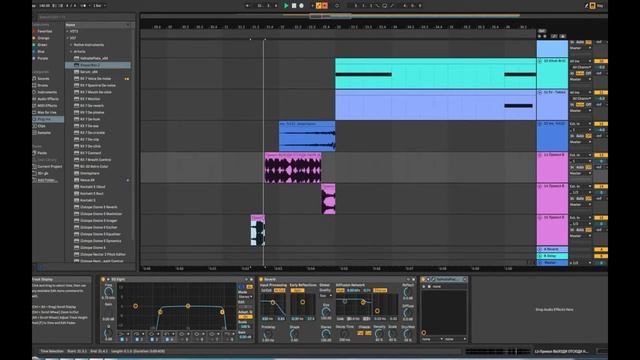
Task: Filter browser by Orange collection
Action: (43, 38)
